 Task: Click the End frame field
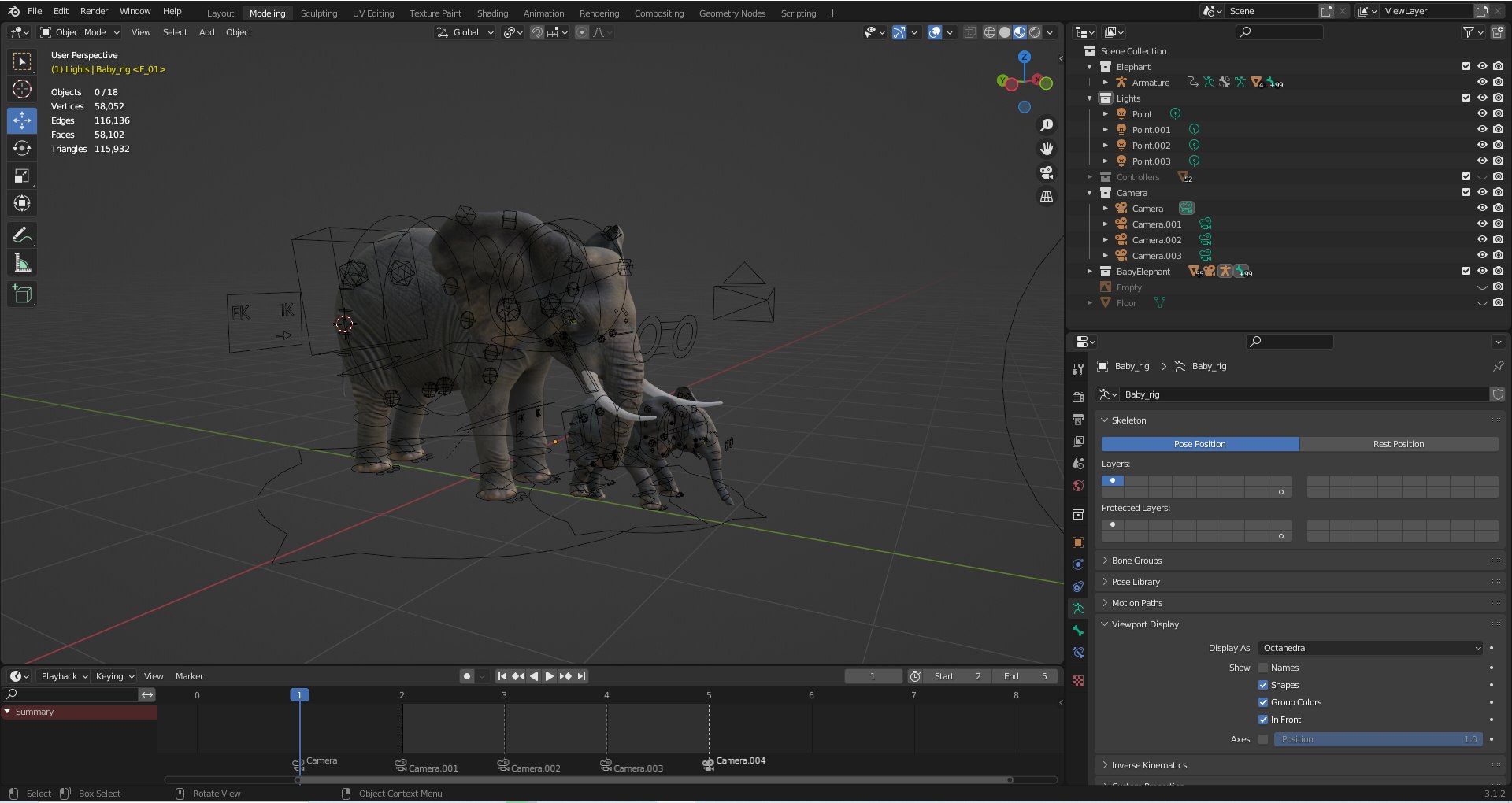pos(1025,676)
